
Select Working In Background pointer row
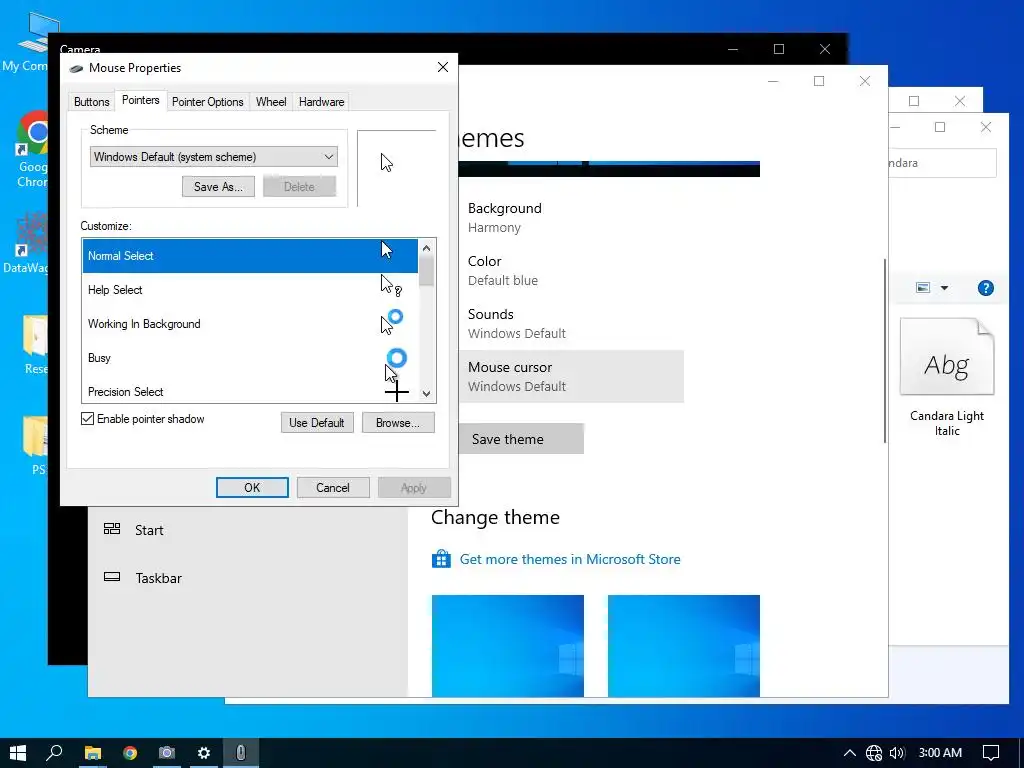pyautogui.click(x=250, y=324)
